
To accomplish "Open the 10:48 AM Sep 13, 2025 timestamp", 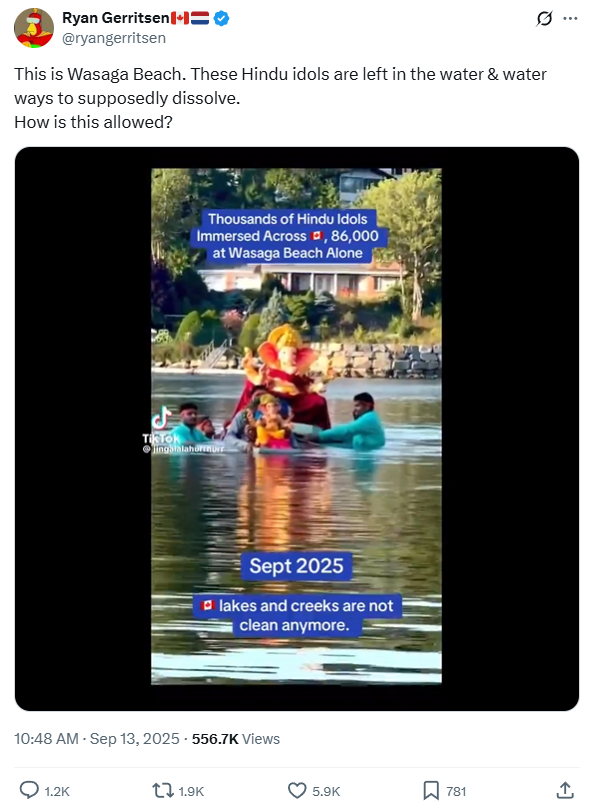I will point(97,739).
